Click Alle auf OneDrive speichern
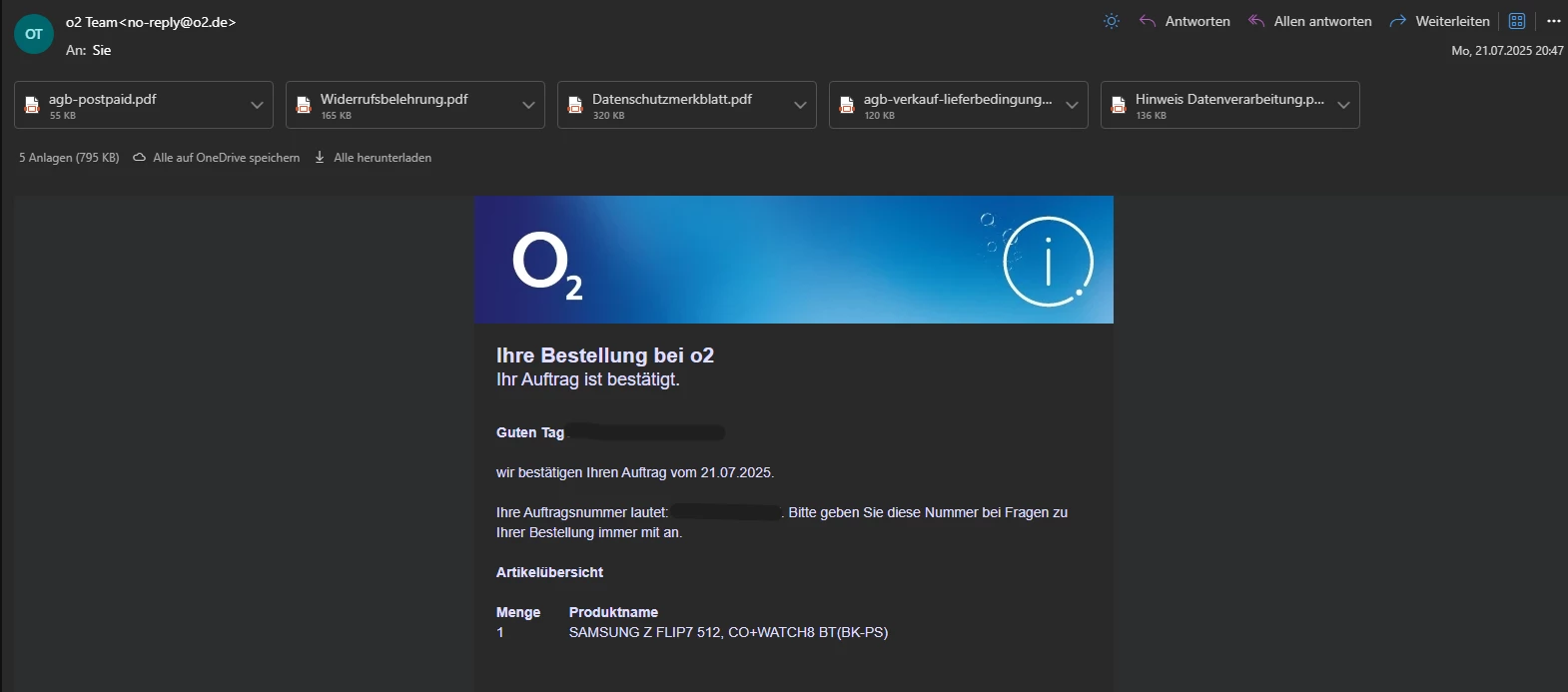Image resolution: width=1568 pixels, height=692 pixels. point(226,158)
